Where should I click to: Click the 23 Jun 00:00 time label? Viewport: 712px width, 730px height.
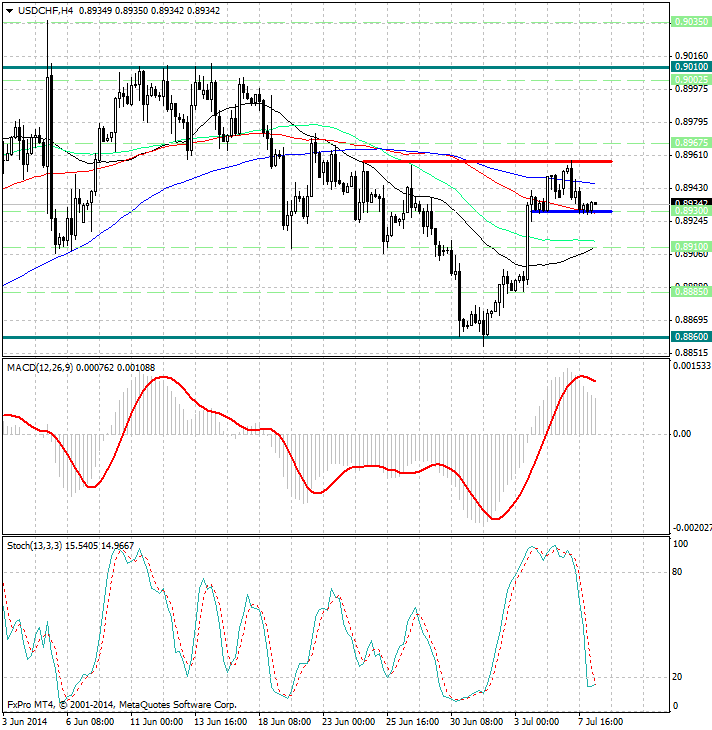pyautogui.click(x=349, y=722)
